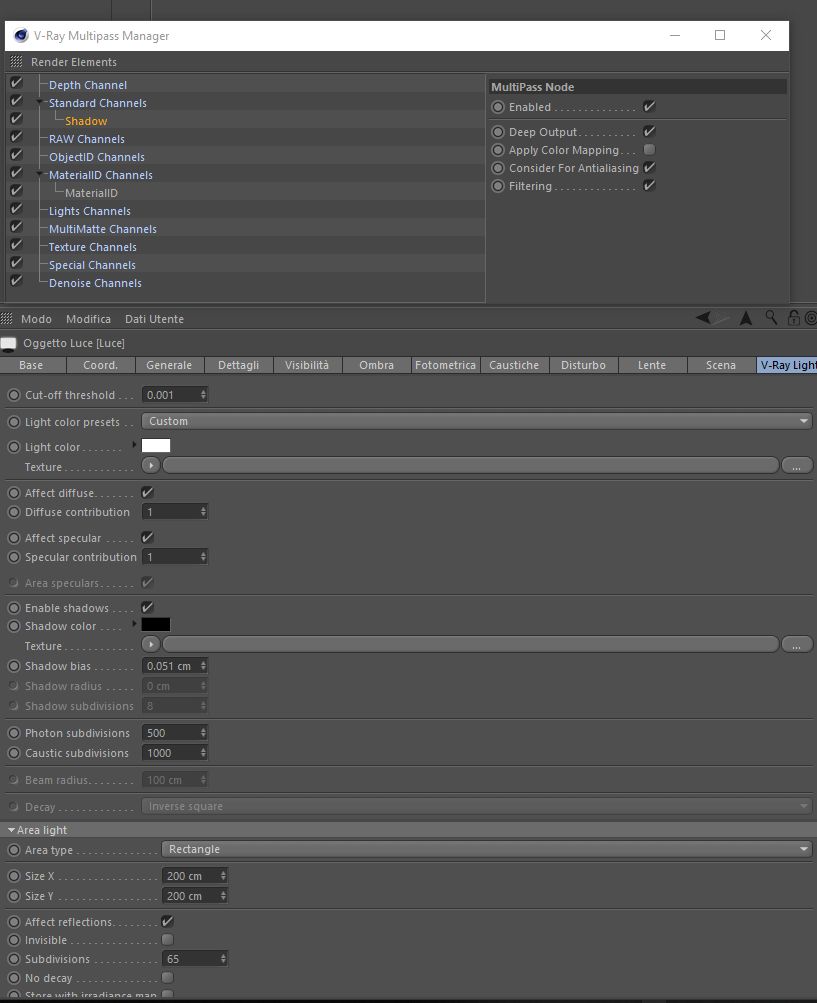Click the Size X value field
Screen dimensions: 817x1003
pyautogui.click(x=191, y=876)
